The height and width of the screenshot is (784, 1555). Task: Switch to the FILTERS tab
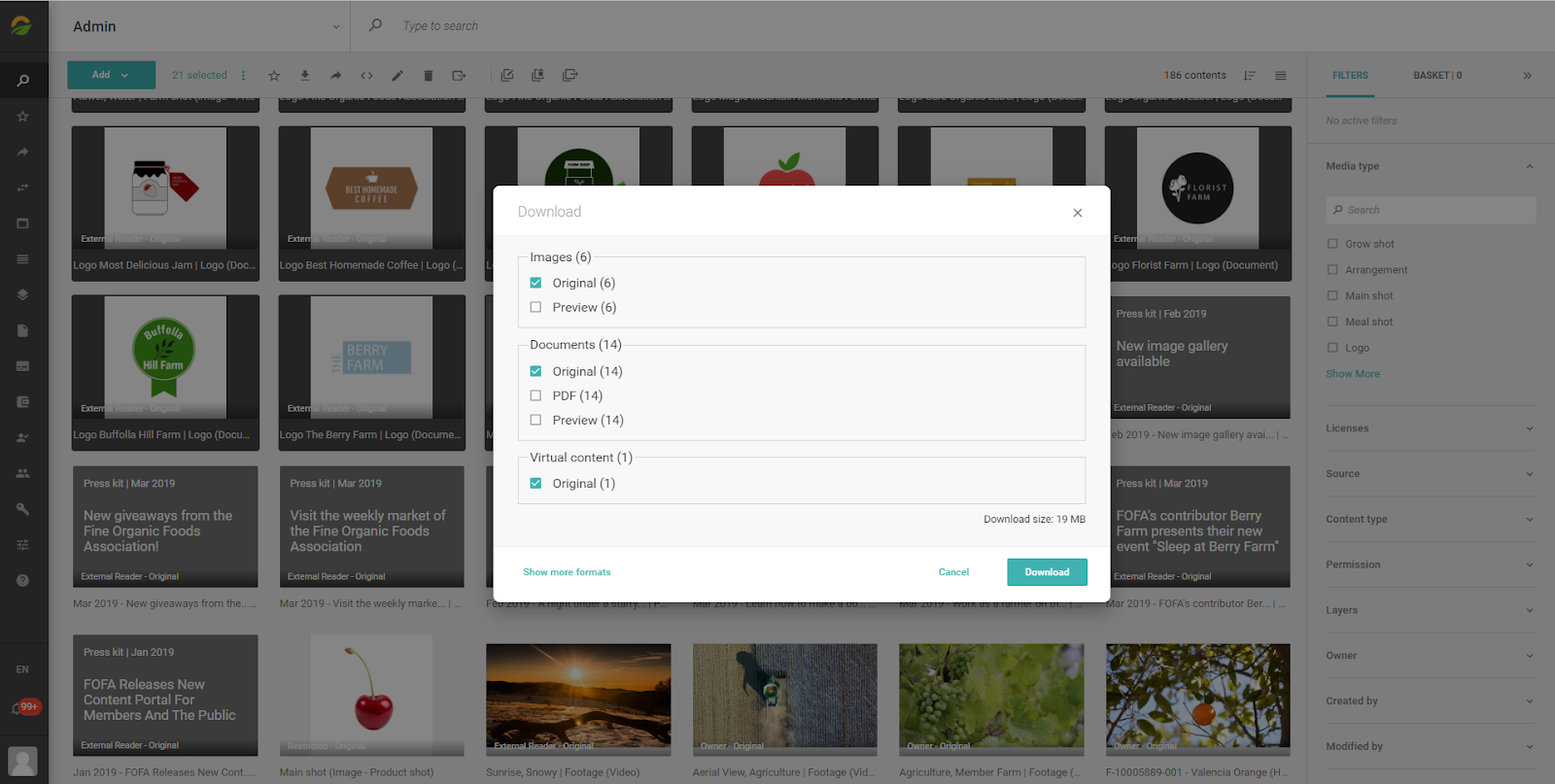point(1350,75)
